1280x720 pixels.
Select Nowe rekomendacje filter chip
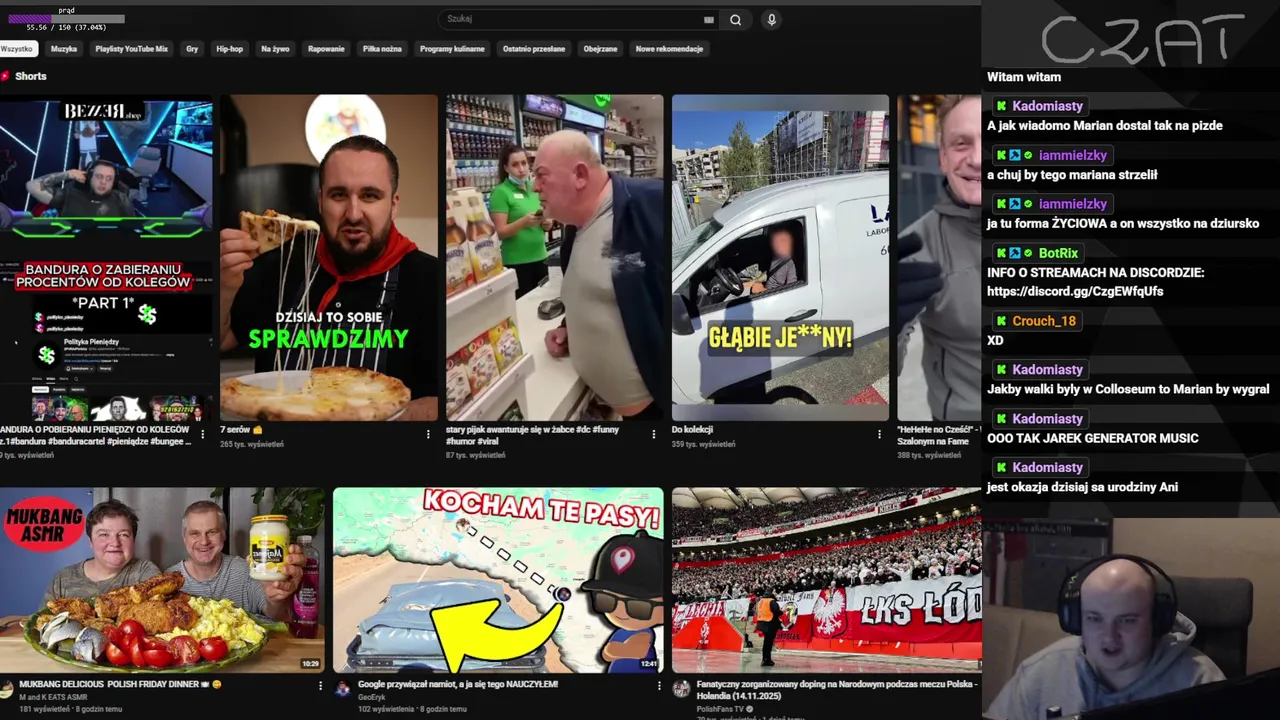pyautogui.click(x=669, y=48)
